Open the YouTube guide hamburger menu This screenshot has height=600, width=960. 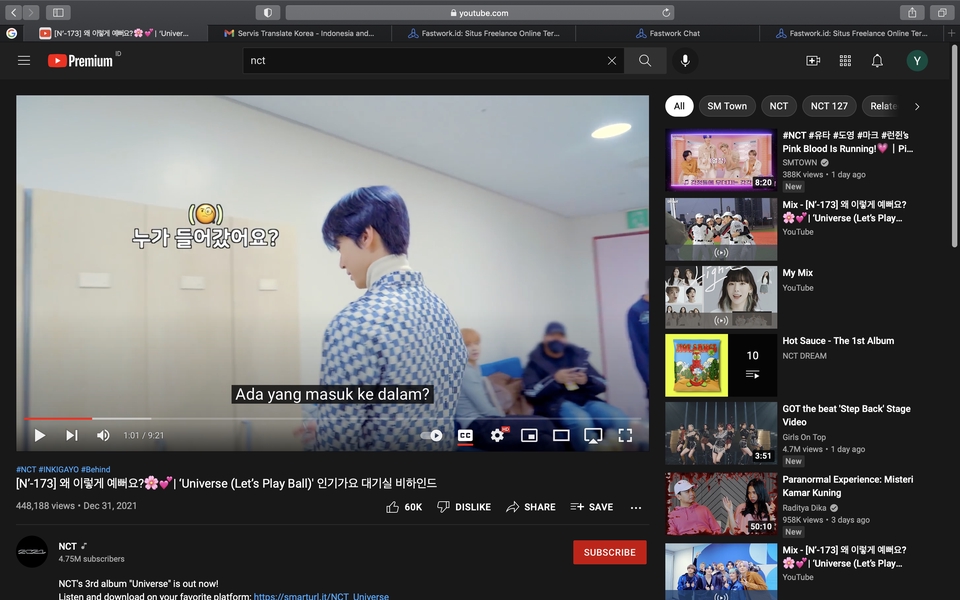[24, 60]
